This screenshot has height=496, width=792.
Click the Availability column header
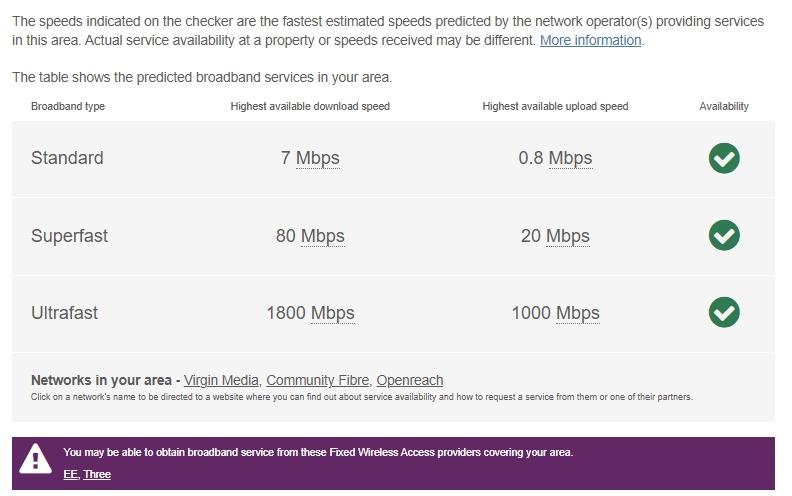click(x=724, y=106)
